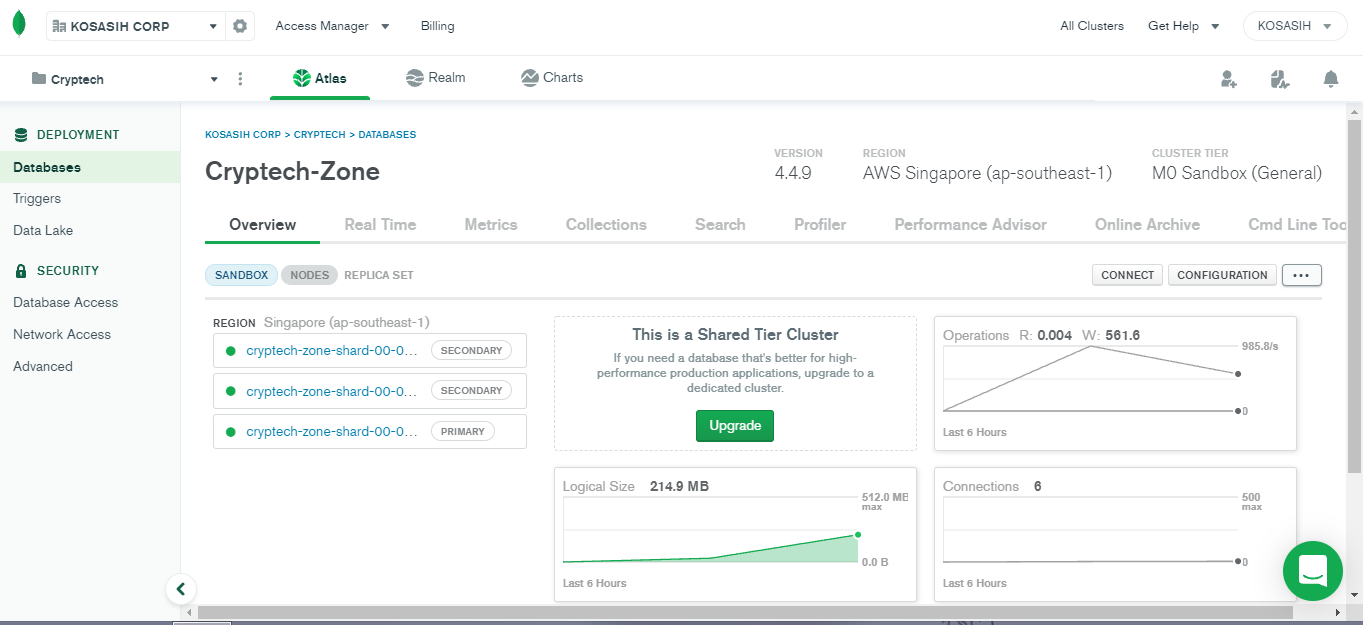
Task: Open the PRIMARY shard node link
Action: 331,431
